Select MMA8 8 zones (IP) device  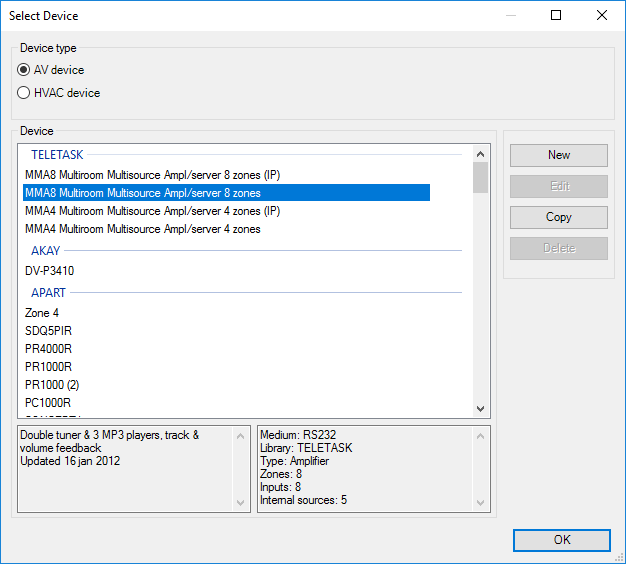point(152,175)
